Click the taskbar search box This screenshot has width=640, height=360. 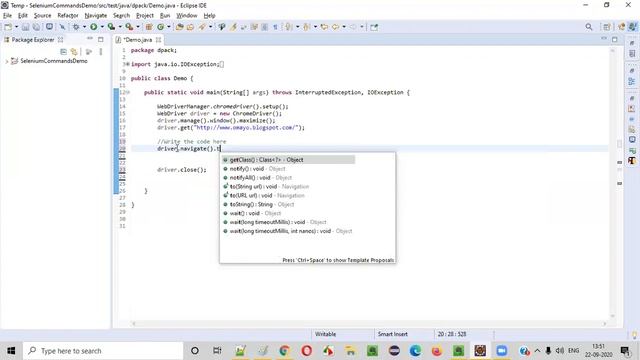[x=103, y=351]
